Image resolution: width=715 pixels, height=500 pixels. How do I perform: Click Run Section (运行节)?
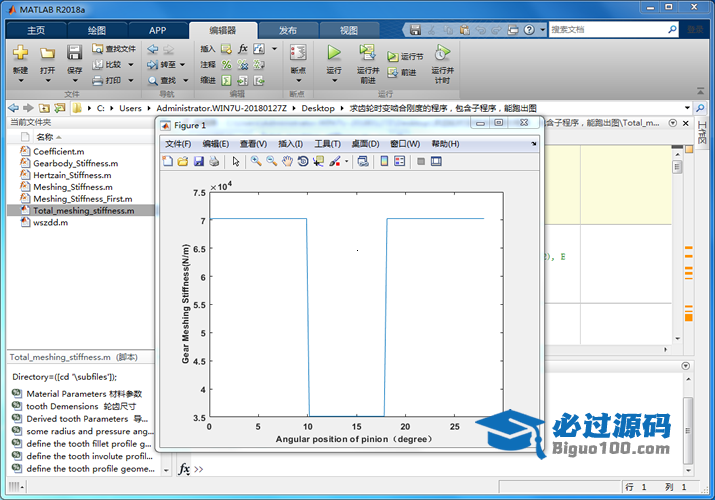405,57
